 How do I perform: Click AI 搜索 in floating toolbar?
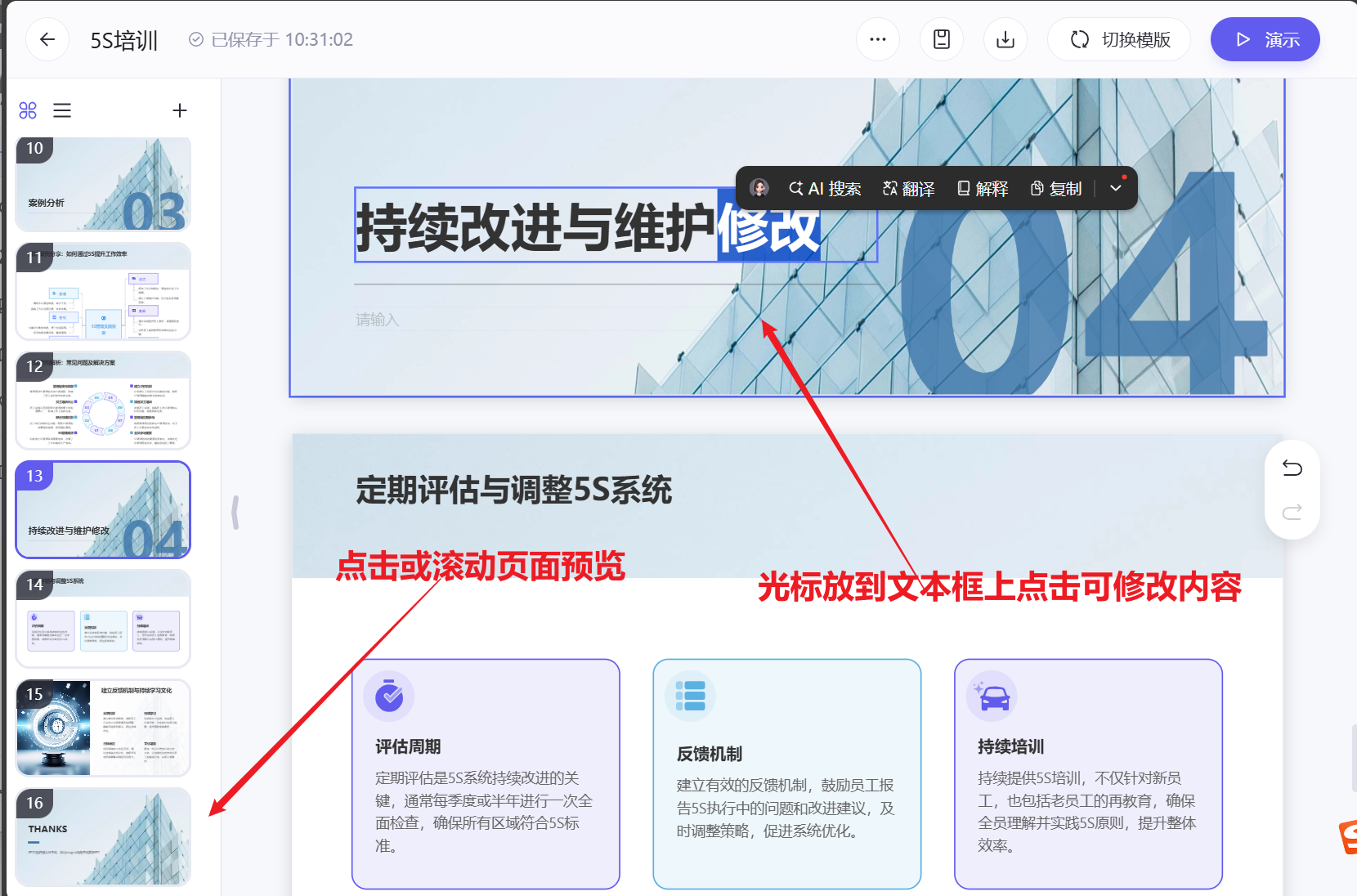tap(824, 189)
